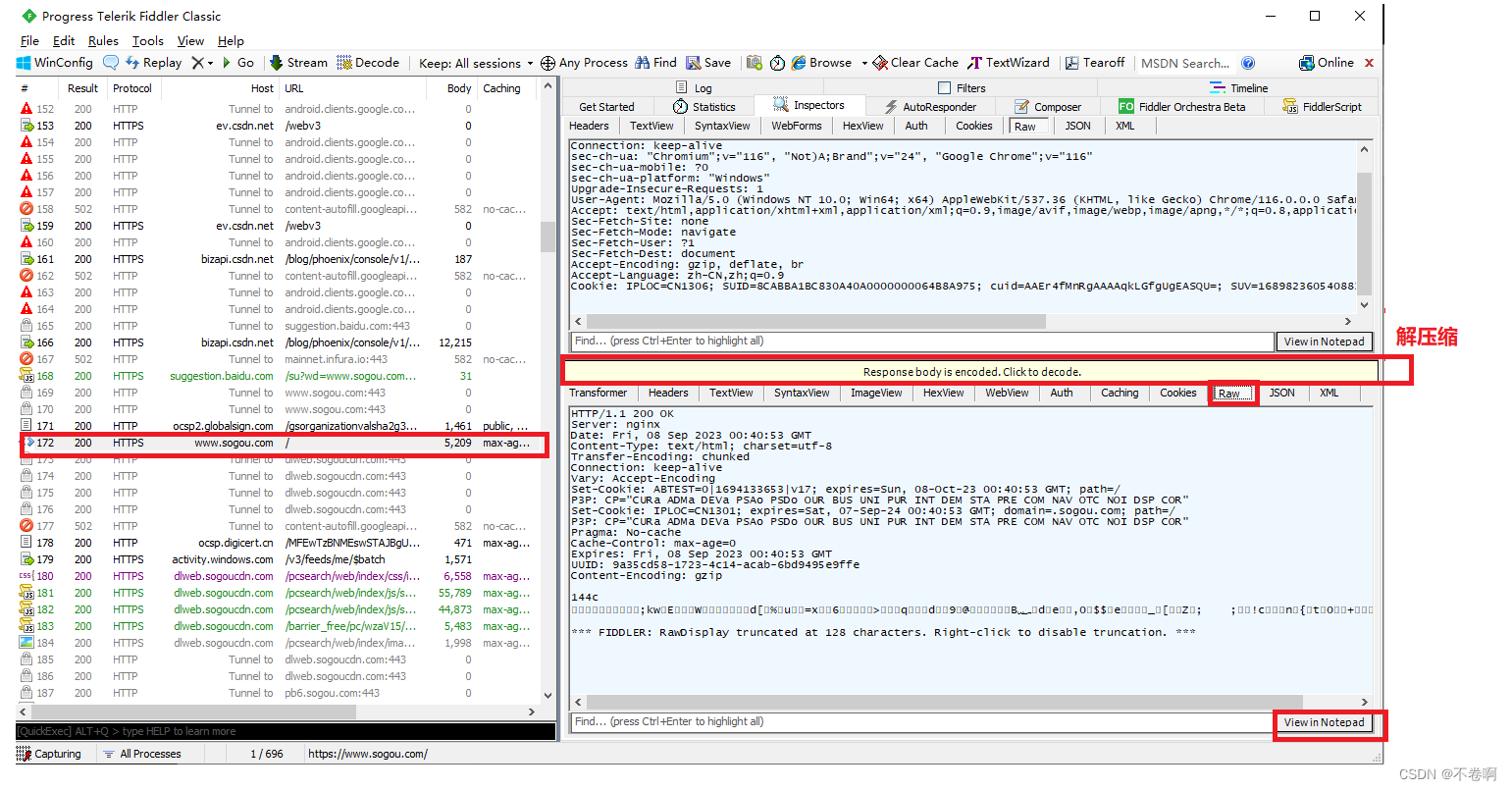1512x790 pixels.
Task: Click the response Find text field
Action: point(922,722)
